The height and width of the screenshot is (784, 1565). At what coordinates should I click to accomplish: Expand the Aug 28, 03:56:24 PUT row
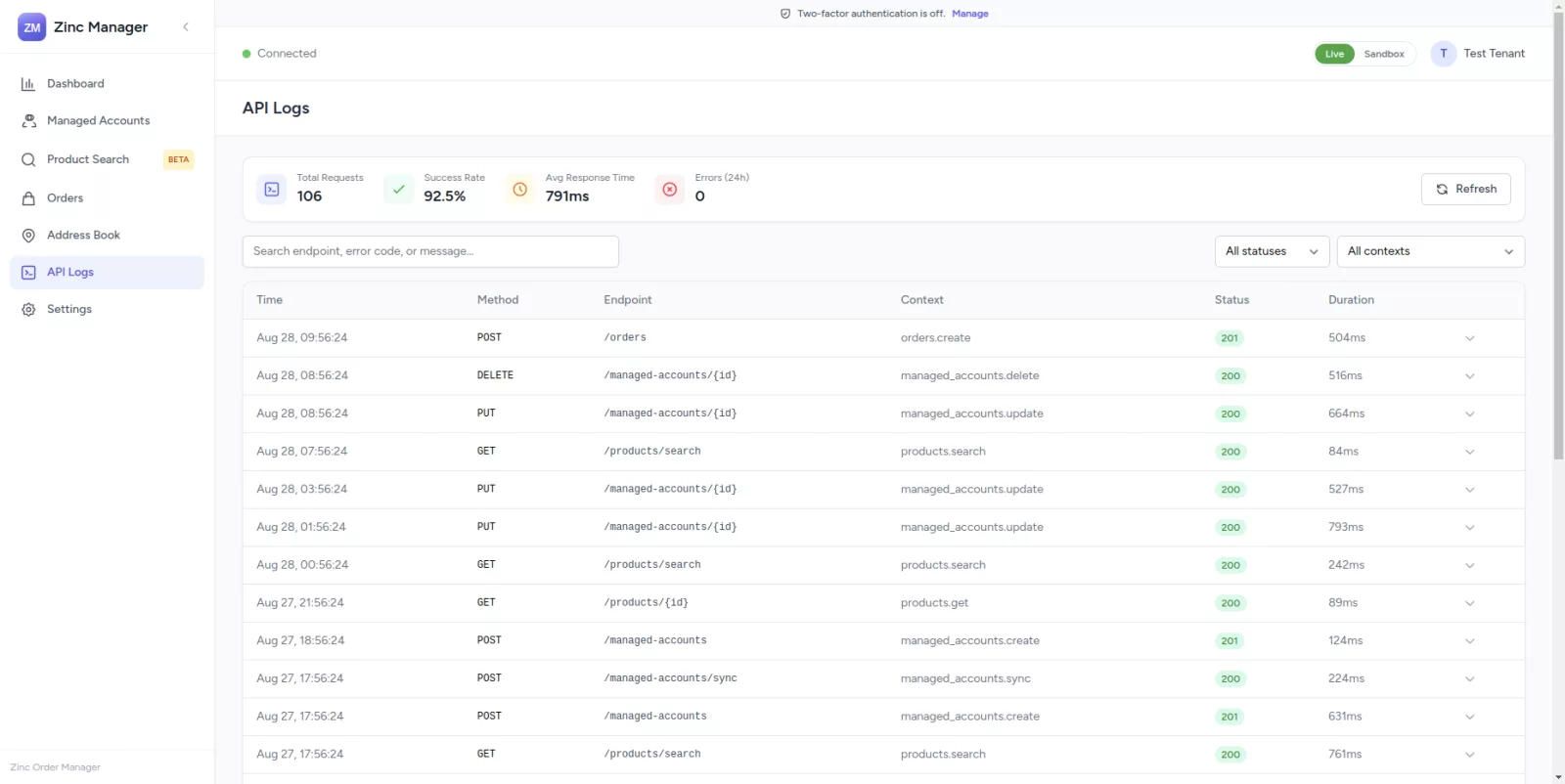[x=1469, y=490]
